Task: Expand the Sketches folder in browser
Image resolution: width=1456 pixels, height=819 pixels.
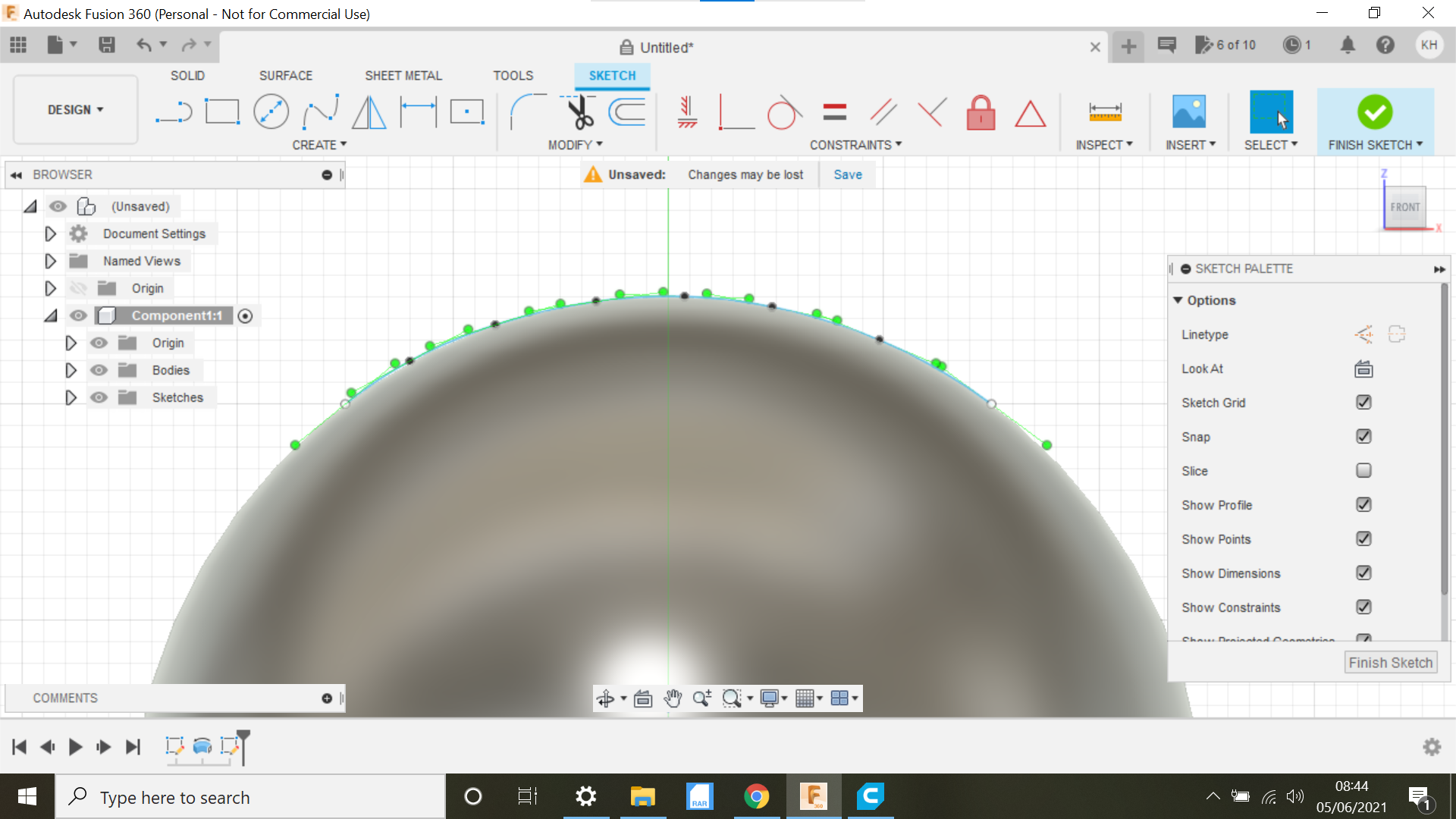Action: (71, 397)
